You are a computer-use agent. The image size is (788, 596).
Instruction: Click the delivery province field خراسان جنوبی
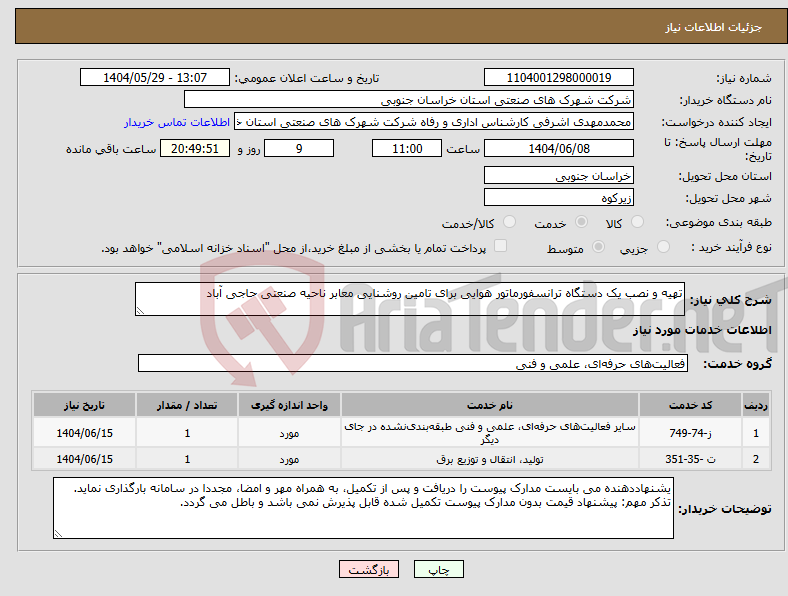(x=559, y=175)
